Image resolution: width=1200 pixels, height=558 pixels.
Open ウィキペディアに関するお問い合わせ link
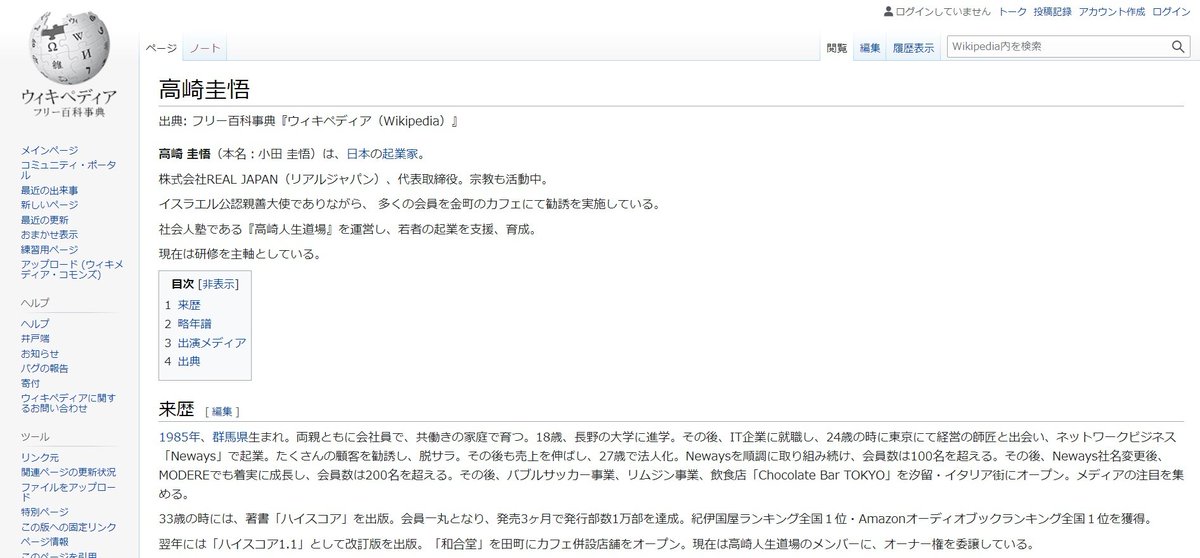pos(68,403)
